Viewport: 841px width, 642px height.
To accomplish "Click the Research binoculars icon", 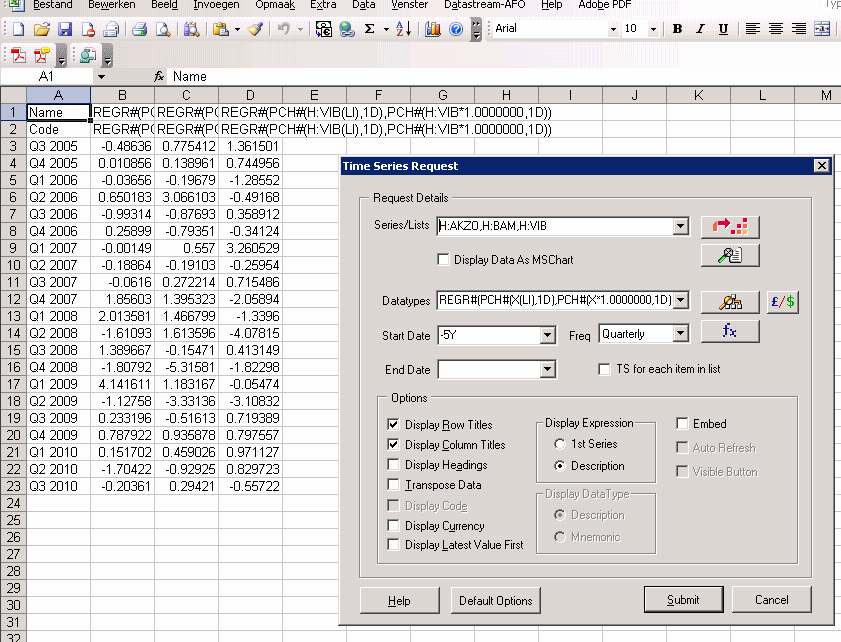I will click(x=191, y=29).
